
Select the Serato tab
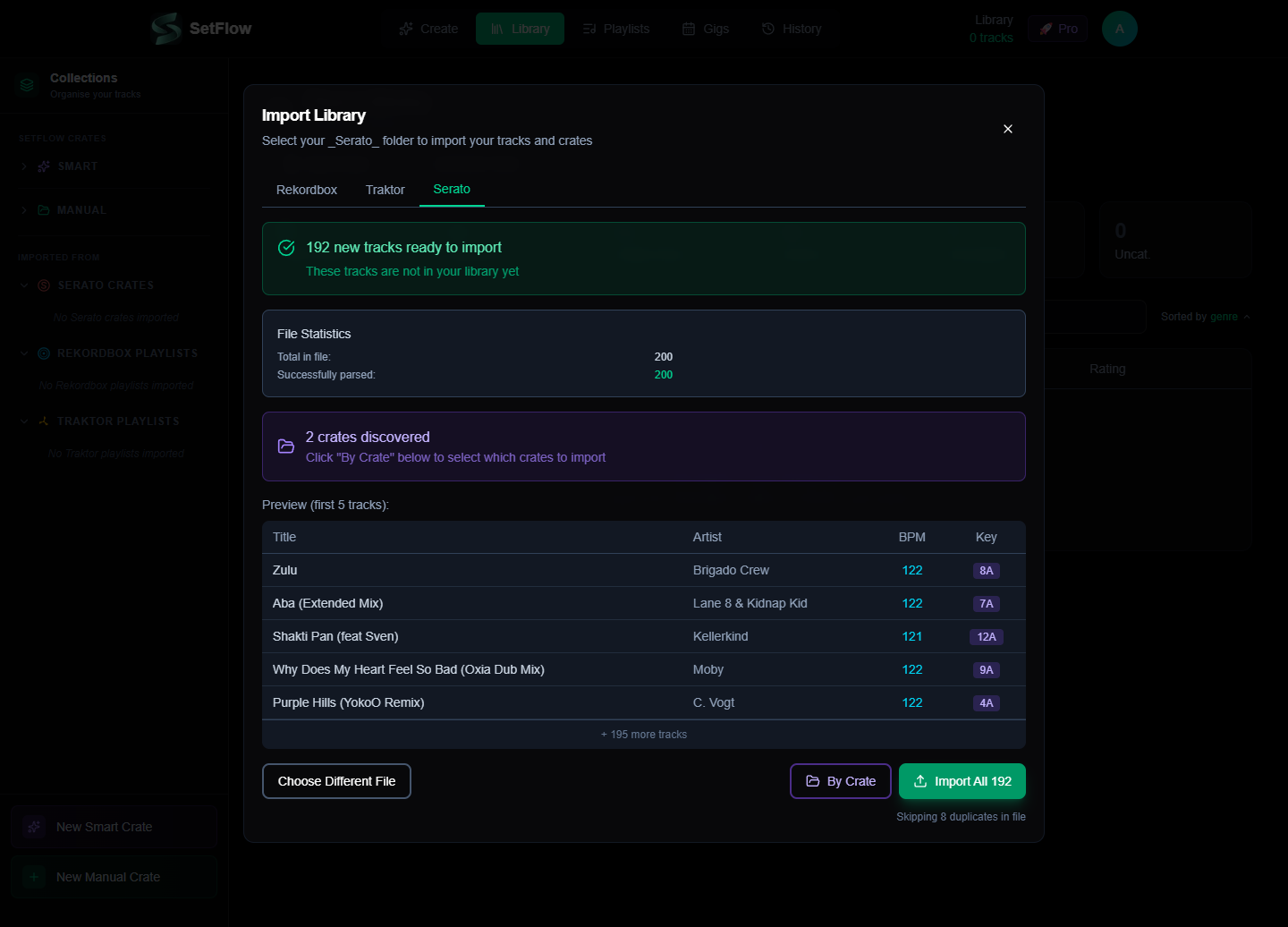coord(452,189)
